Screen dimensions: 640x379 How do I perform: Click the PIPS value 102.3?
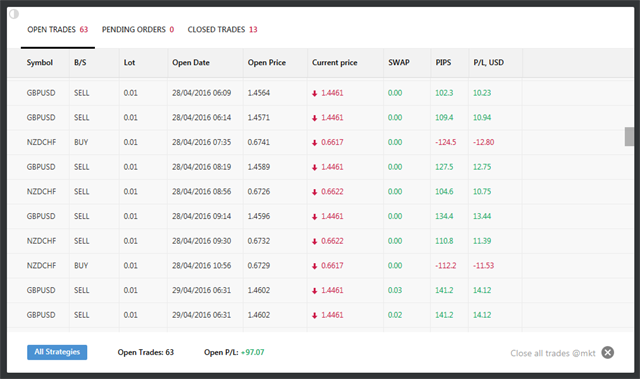(444, 93)
